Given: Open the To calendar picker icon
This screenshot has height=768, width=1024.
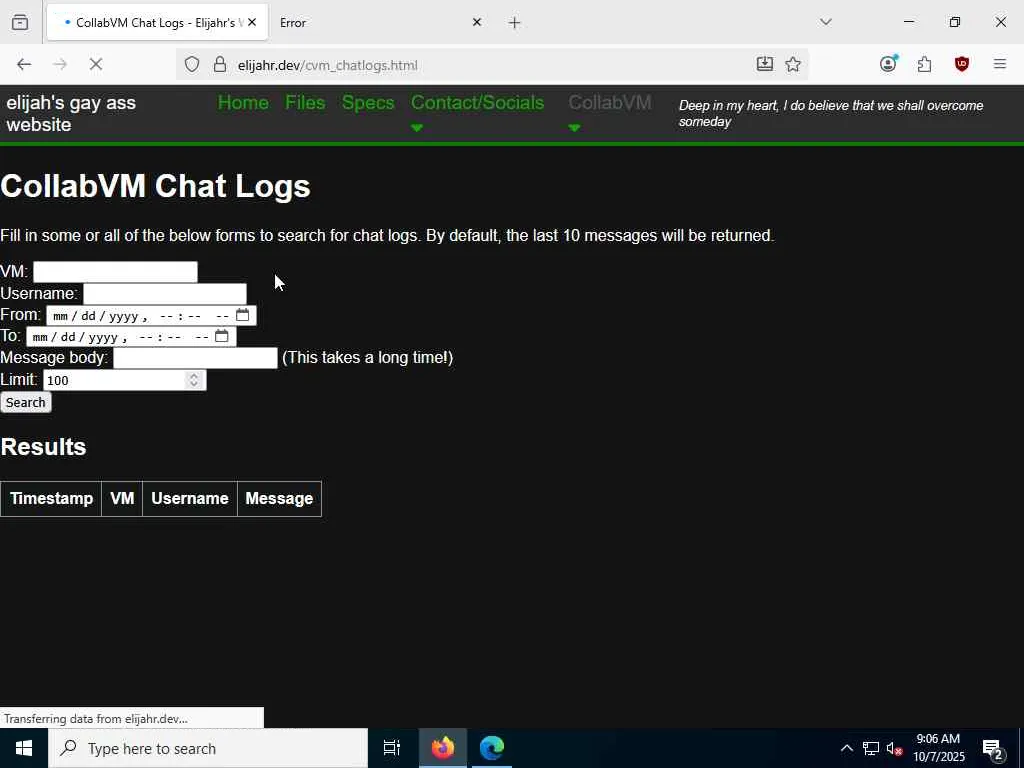Looking at the screenshot, I should tap(222, 336).
